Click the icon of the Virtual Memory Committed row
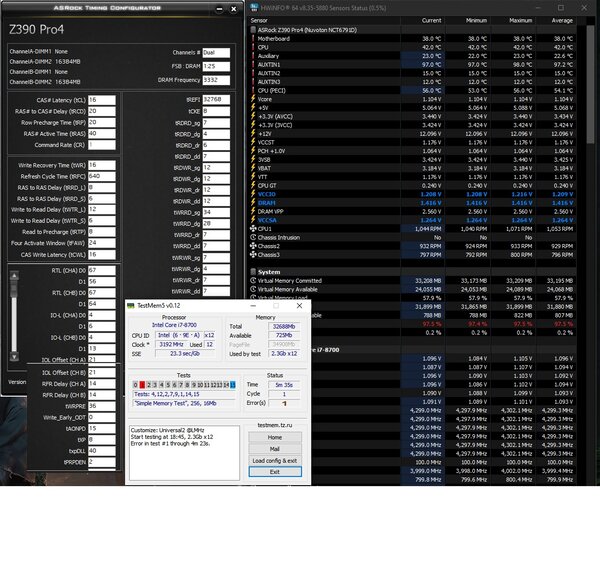Screen dimensions: 600x568 tap(253, 281)
